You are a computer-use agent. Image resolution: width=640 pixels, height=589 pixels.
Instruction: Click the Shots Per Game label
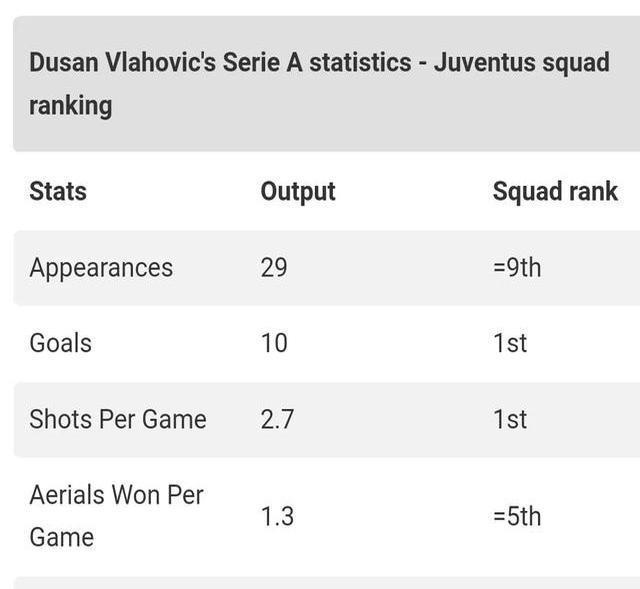tap(118, 419)
